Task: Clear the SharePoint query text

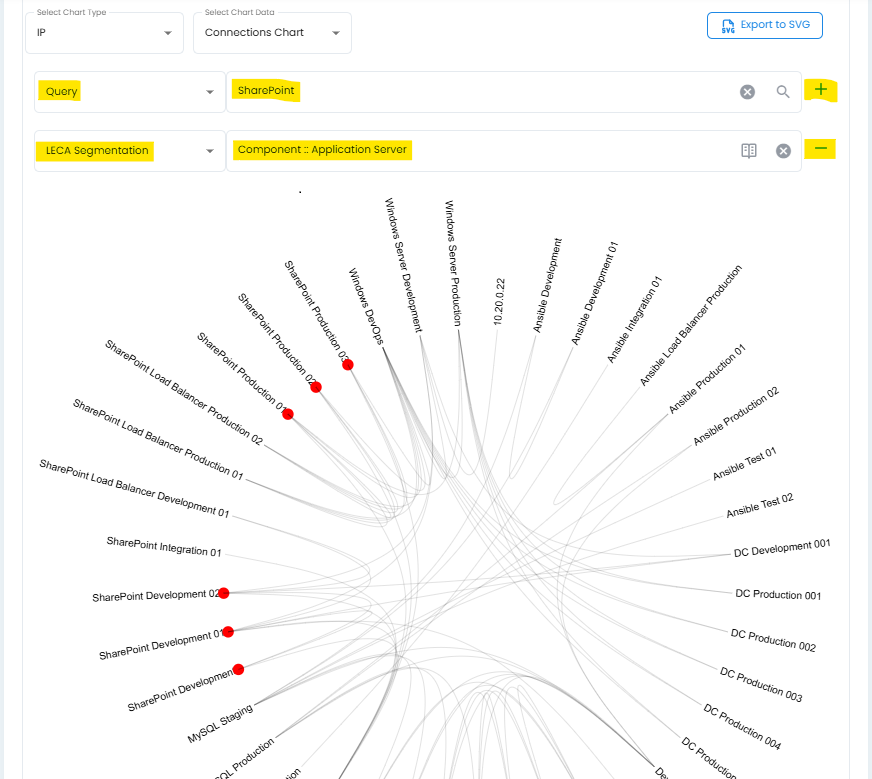Action: coord(747,92)
